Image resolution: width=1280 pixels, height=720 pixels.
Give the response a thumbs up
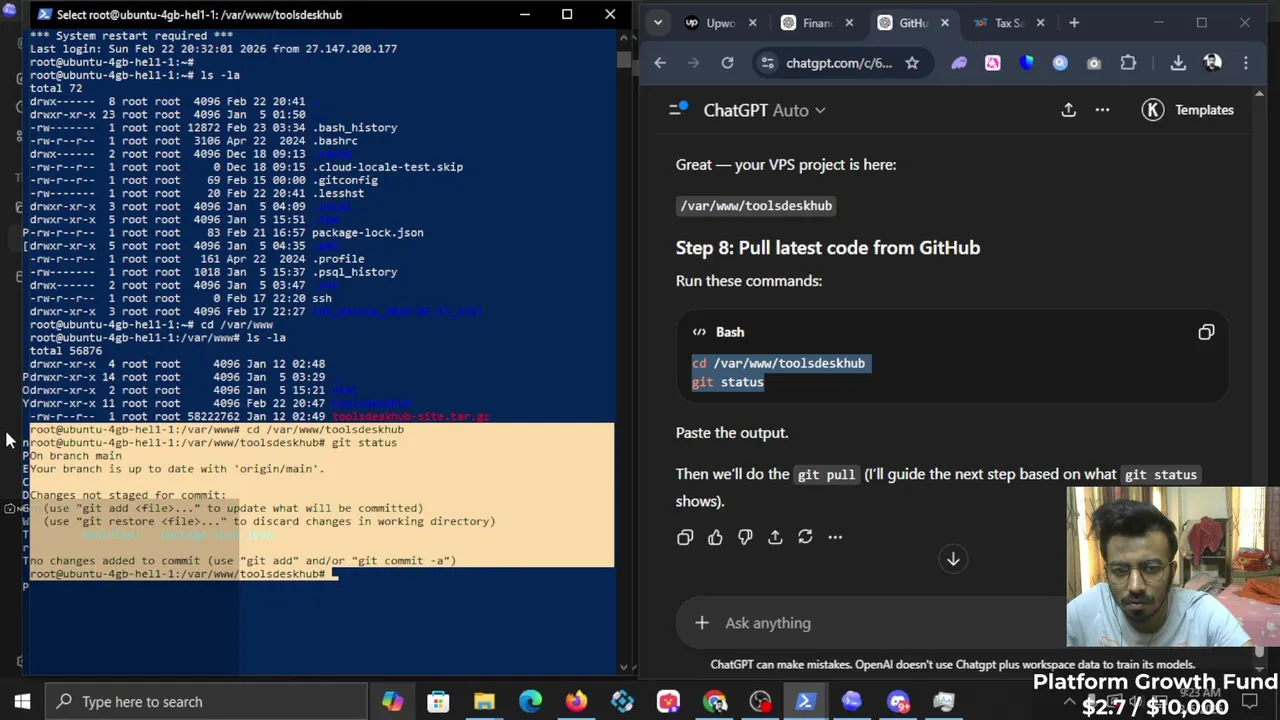[715, 537]
